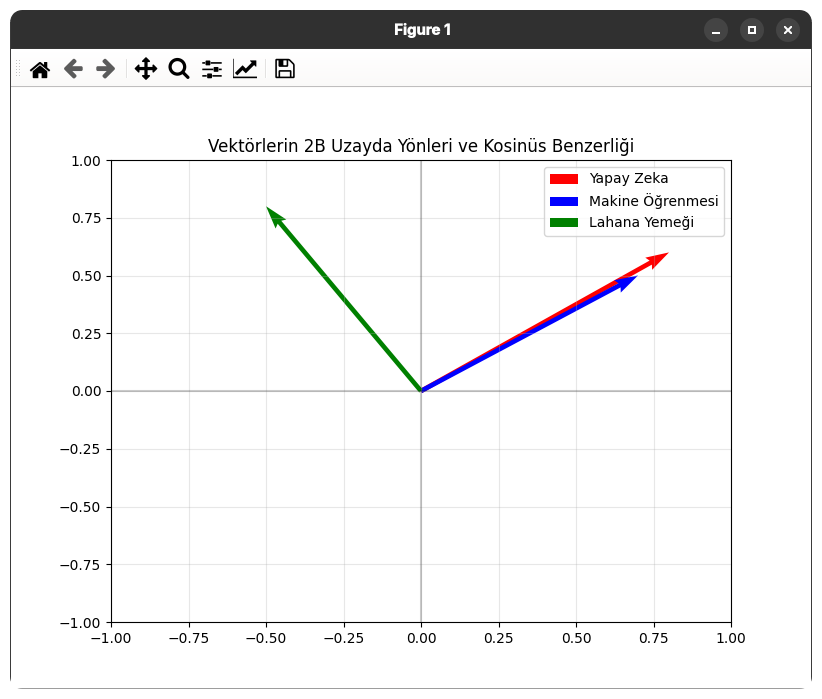Go forward to next view arrow
The height and width of the screenshot is (699, 822).
pyautogui.click(x=105, y=69)
